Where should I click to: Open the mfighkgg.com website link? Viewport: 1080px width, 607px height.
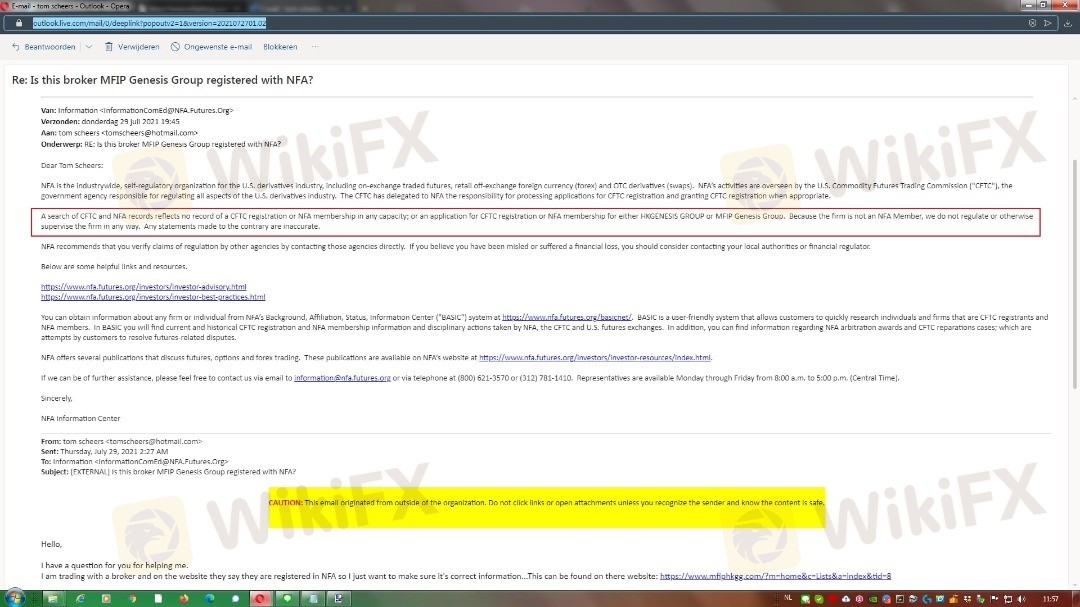[x=775, y=576]
